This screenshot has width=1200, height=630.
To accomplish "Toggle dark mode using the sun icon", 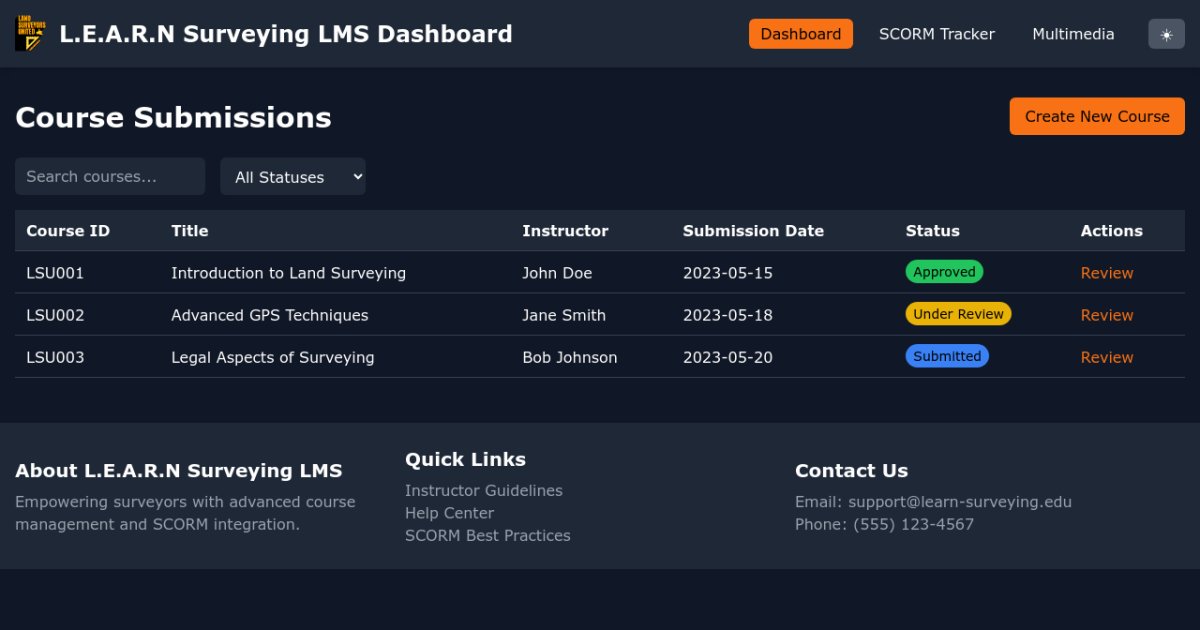I will point(1166,33).
